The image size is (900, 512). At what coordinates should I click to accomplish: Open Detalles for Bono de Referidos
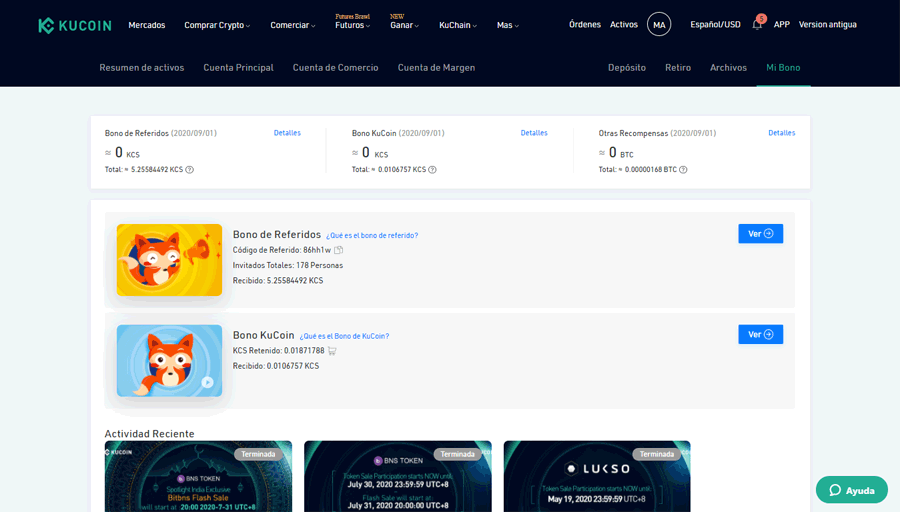[287, 133]
